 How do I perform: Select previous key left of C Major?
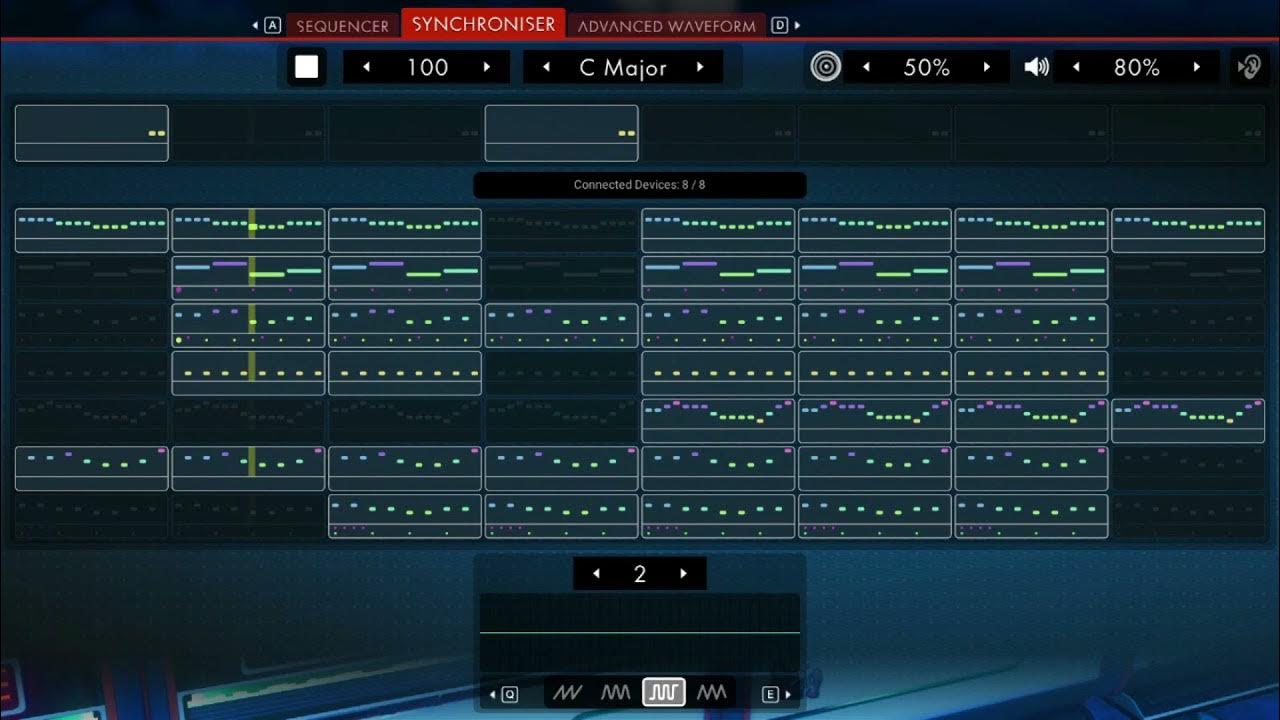547,67
